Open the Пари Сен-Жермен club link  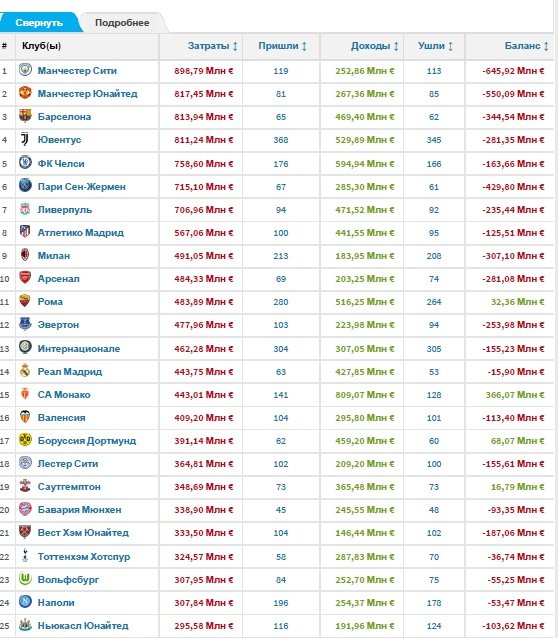click(81, 187)
